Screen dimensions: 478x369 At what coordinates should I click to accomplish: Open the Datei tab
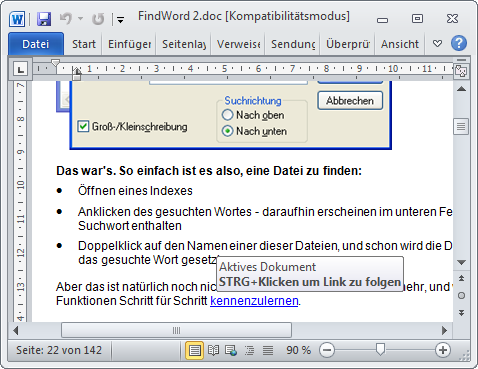[x=36, y=44]
